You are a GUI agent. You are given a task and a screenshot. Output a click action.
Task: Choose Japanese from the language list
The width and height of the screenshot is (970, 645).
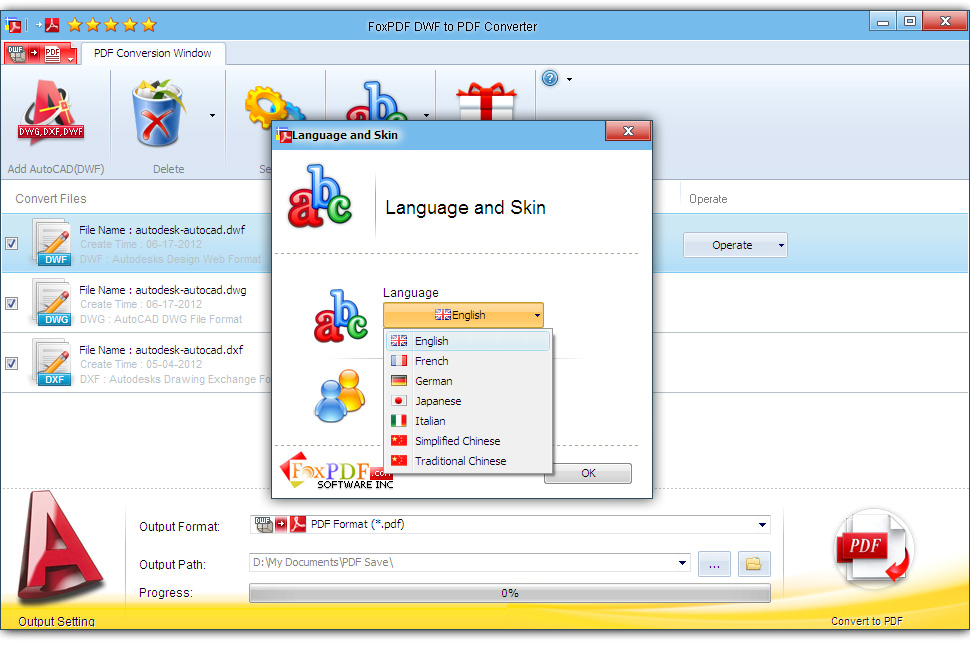point(468,401)
